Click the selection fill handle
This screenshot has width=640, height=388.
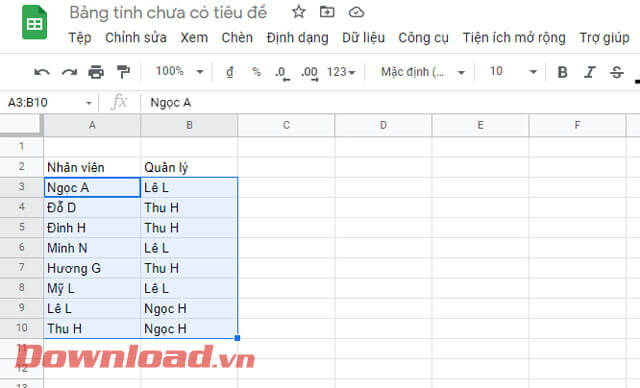pos(237,338)
